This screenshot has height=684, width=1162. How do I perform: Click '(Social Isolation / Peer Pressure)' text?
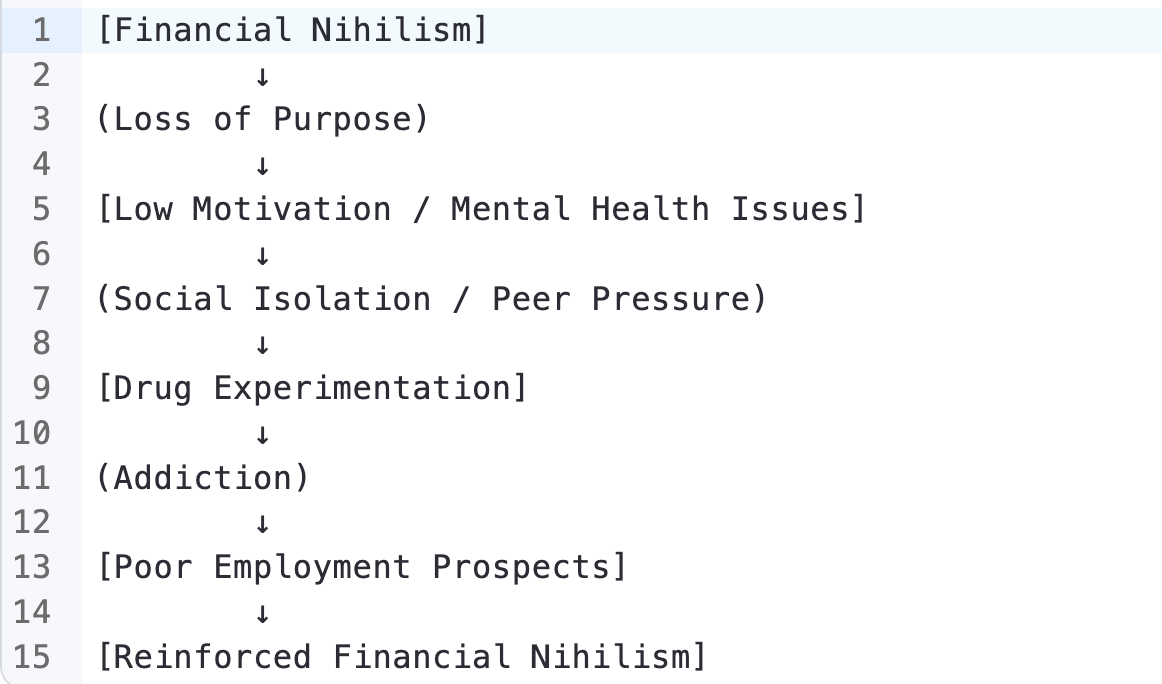[x=431, y=299]
